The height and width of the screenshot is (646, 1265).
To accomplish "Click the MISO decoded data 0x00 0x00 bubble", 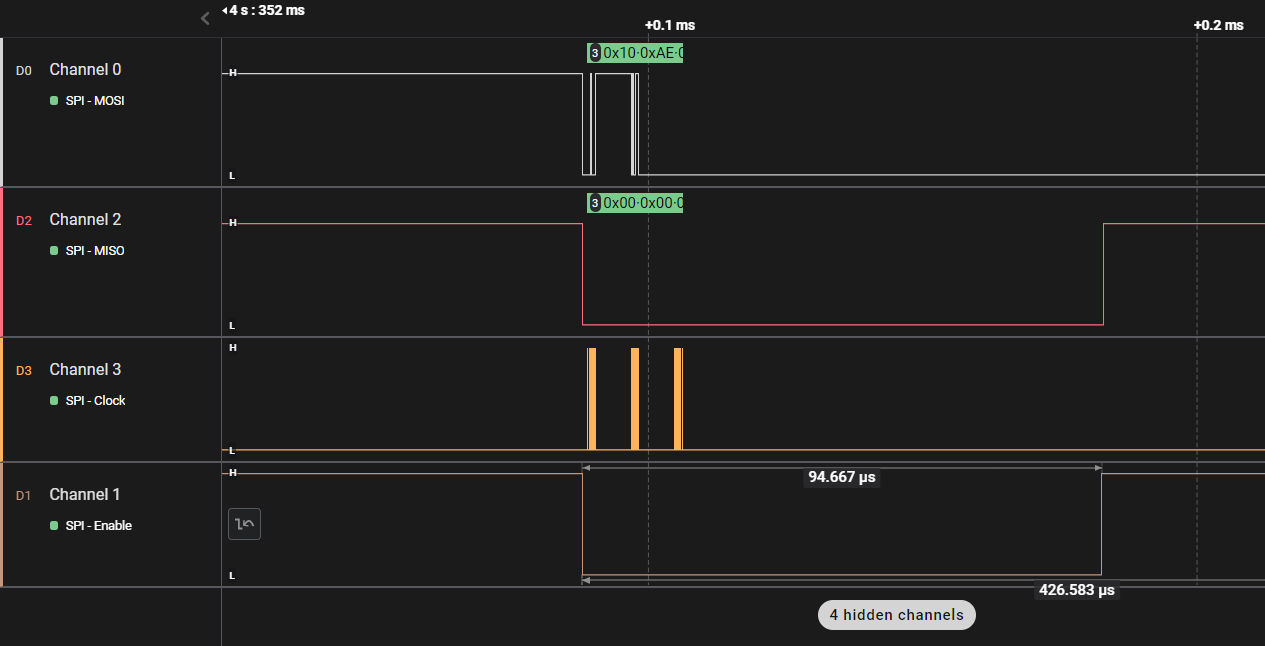I will point(642,204).
